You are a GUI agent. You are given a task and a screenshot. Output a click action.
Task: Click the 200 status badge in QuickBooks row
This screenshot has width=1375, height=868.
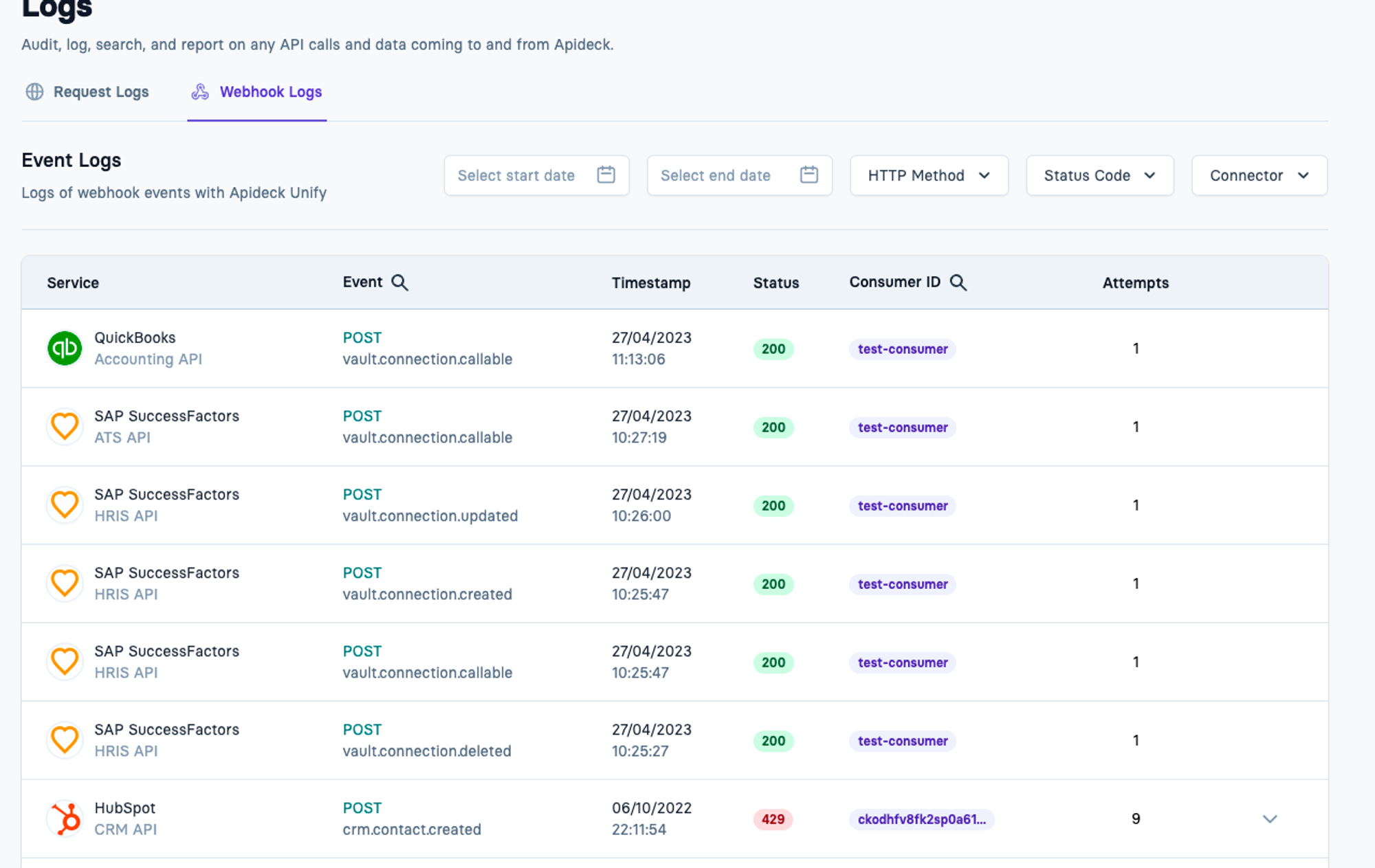point(773,349)
